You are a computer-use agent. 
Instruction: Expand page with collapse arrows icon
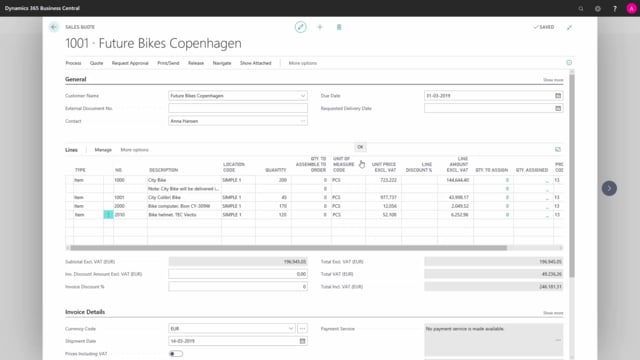(569, 27)
